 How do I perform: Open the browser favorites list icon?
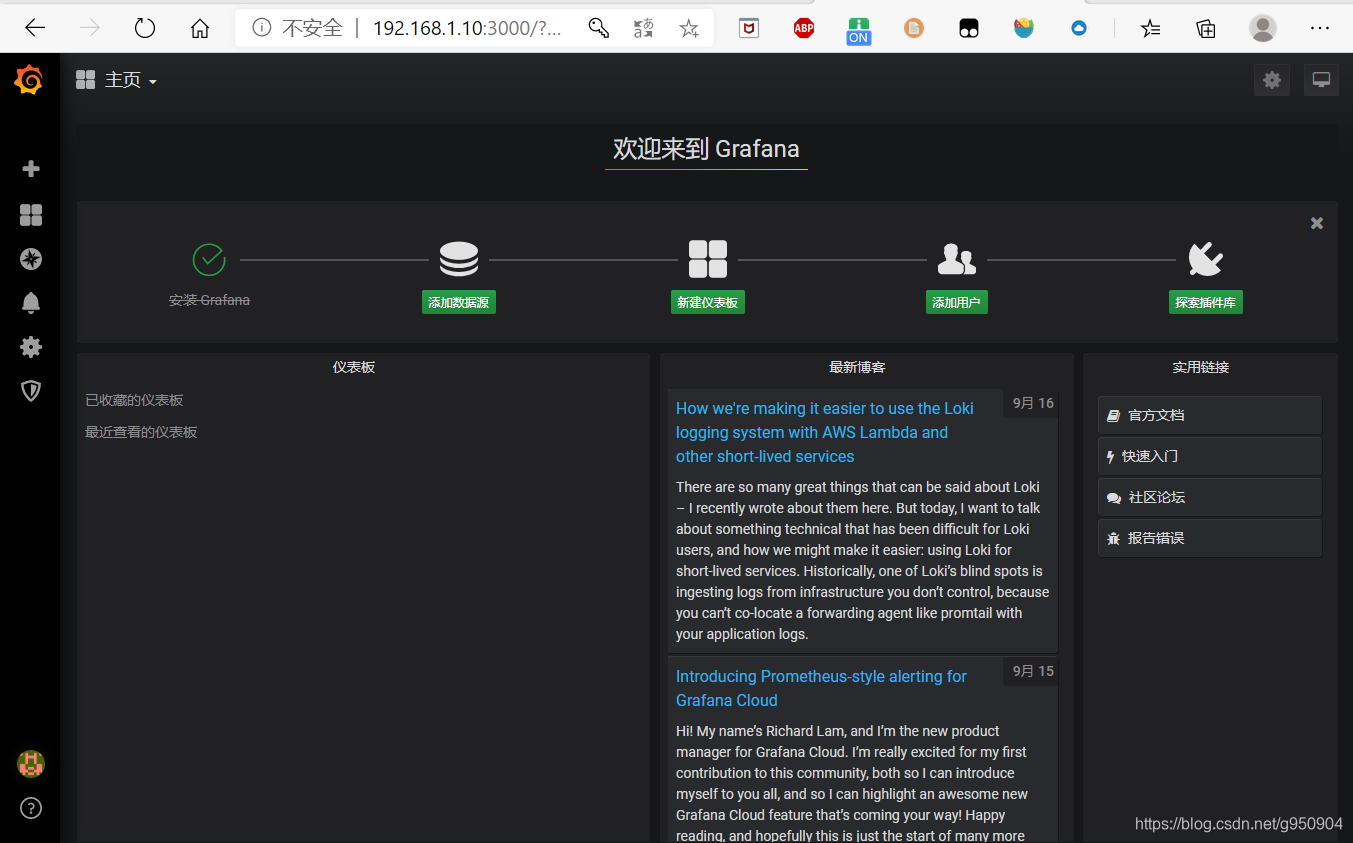tap(1151, 28)
